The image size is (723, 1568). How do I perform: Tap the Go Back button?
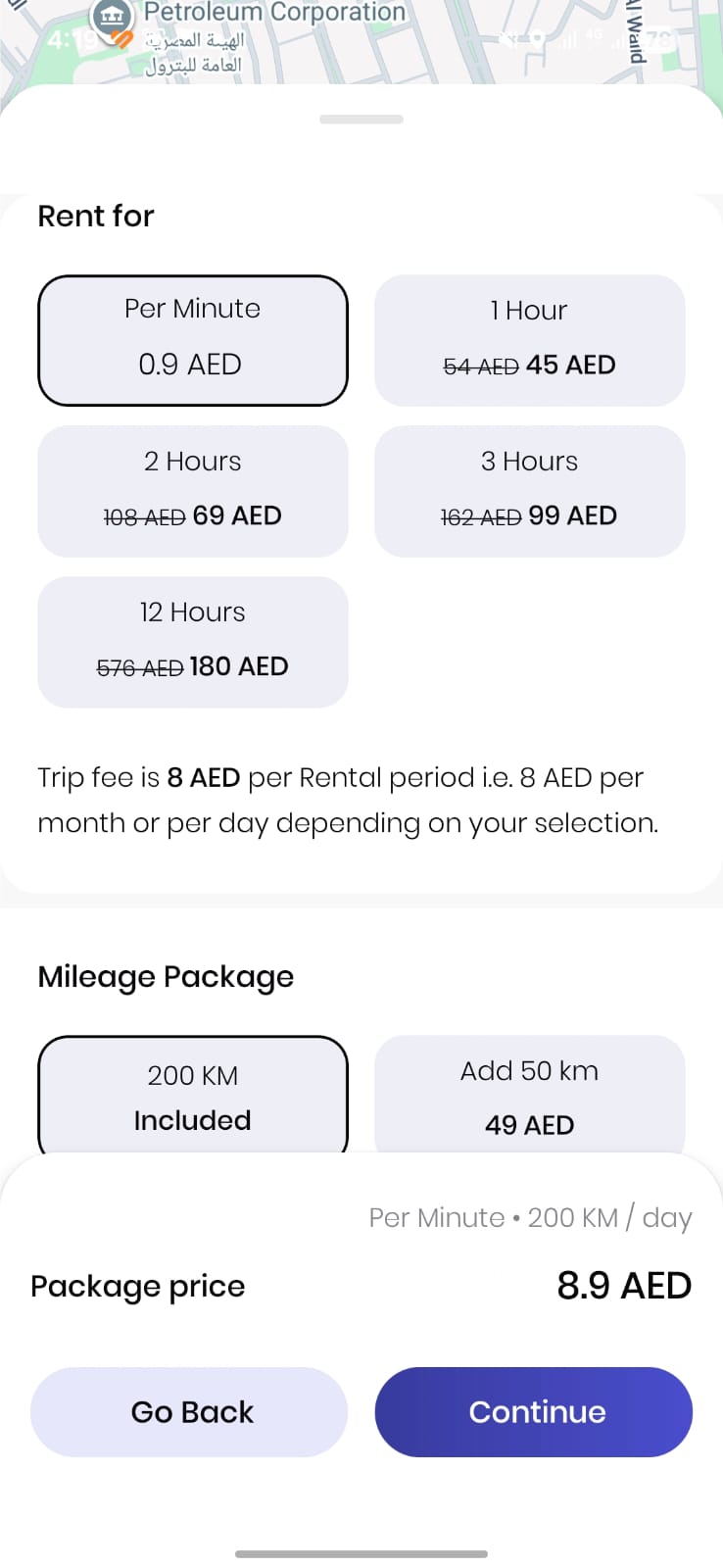(189, 1412)
